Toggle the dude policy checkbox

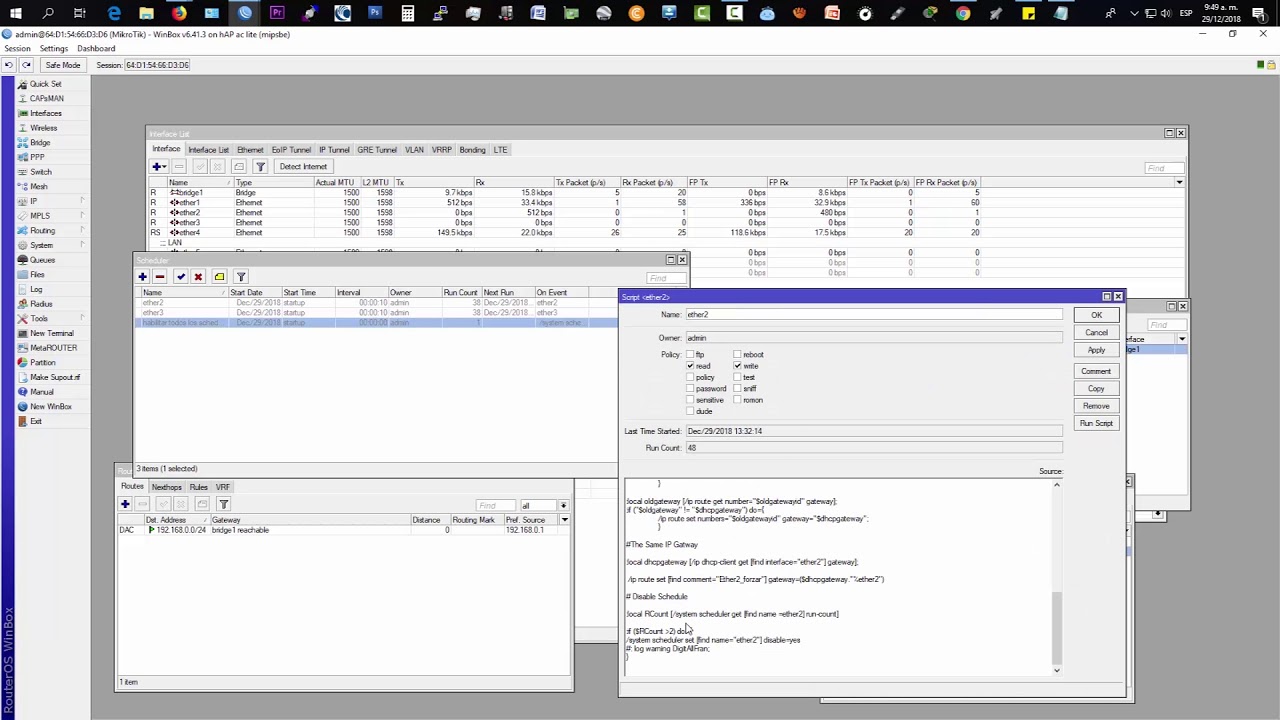(x=690, y=412)
